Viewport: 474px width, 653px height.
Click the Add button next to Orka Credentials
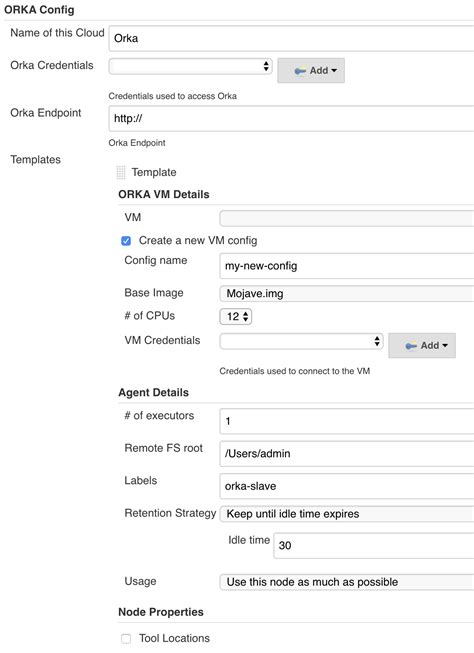click(x=311, y=70)
